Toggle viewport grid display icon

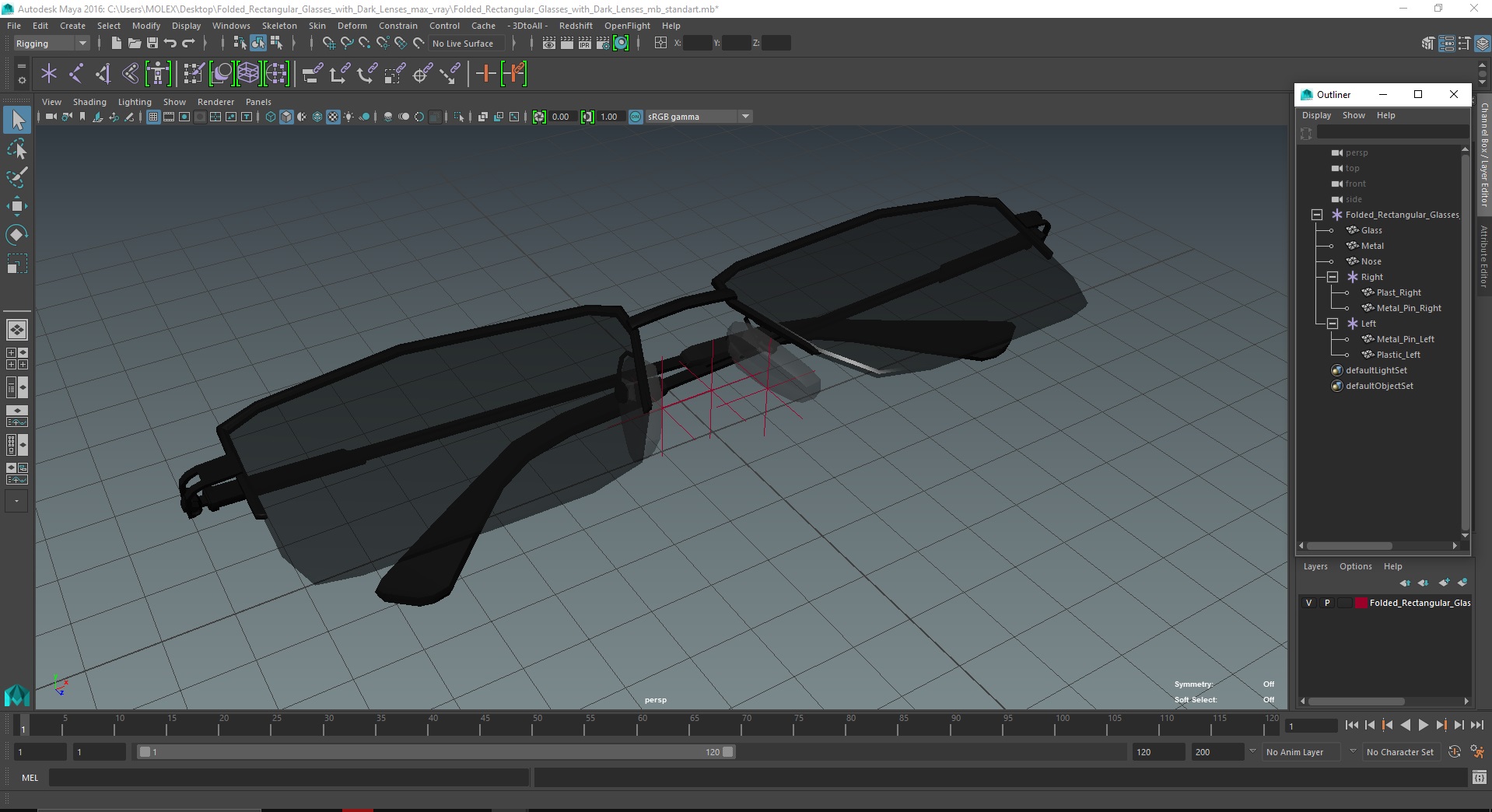click(153, 117)
